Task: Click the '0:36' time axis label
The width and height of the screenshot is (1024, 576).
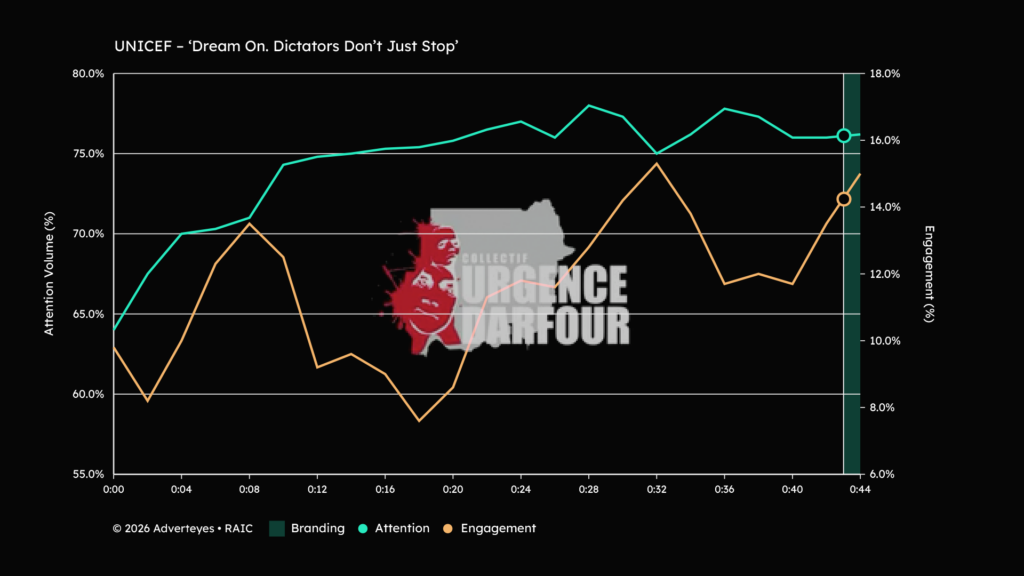Action: [725, 489]
